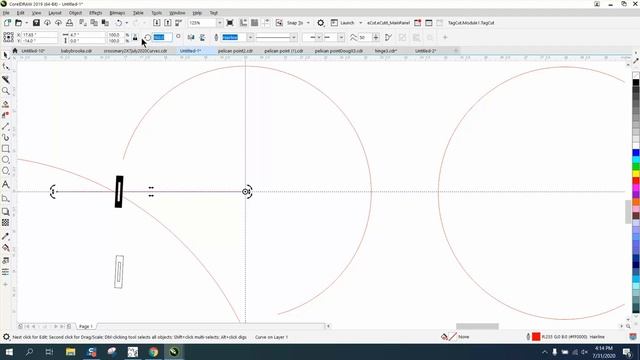Open the File menu
The image size is (640, 360).
(6, 13)
